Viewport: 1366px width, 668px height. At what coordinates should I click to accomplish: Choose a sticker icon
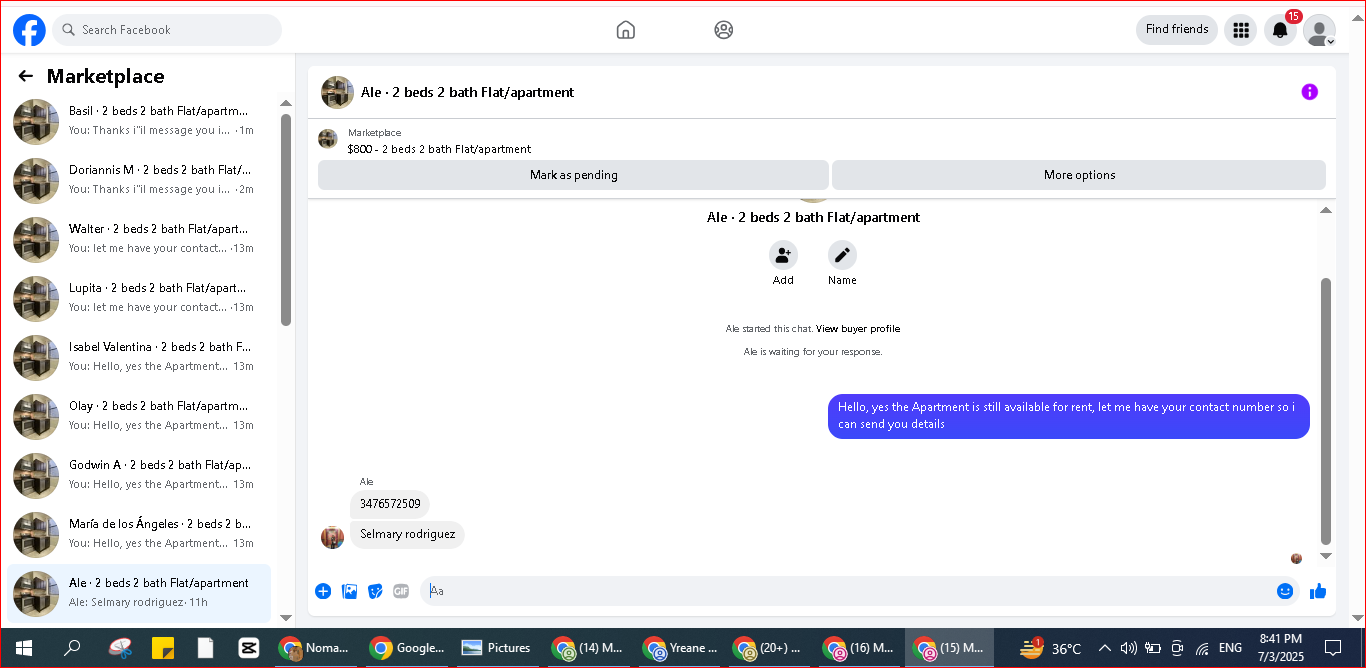coord(375,591)
